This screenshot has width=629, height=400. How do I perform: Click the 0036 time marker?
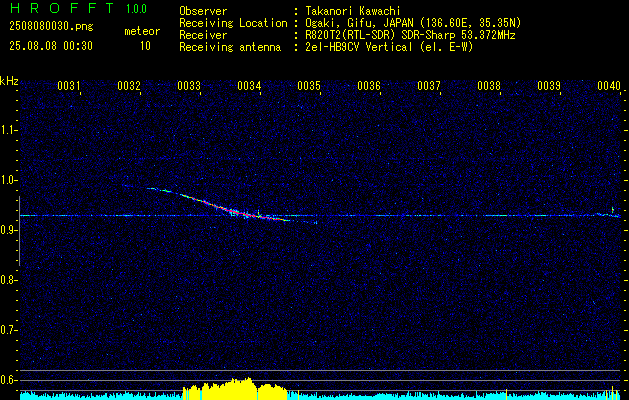(x=369, y=85)
